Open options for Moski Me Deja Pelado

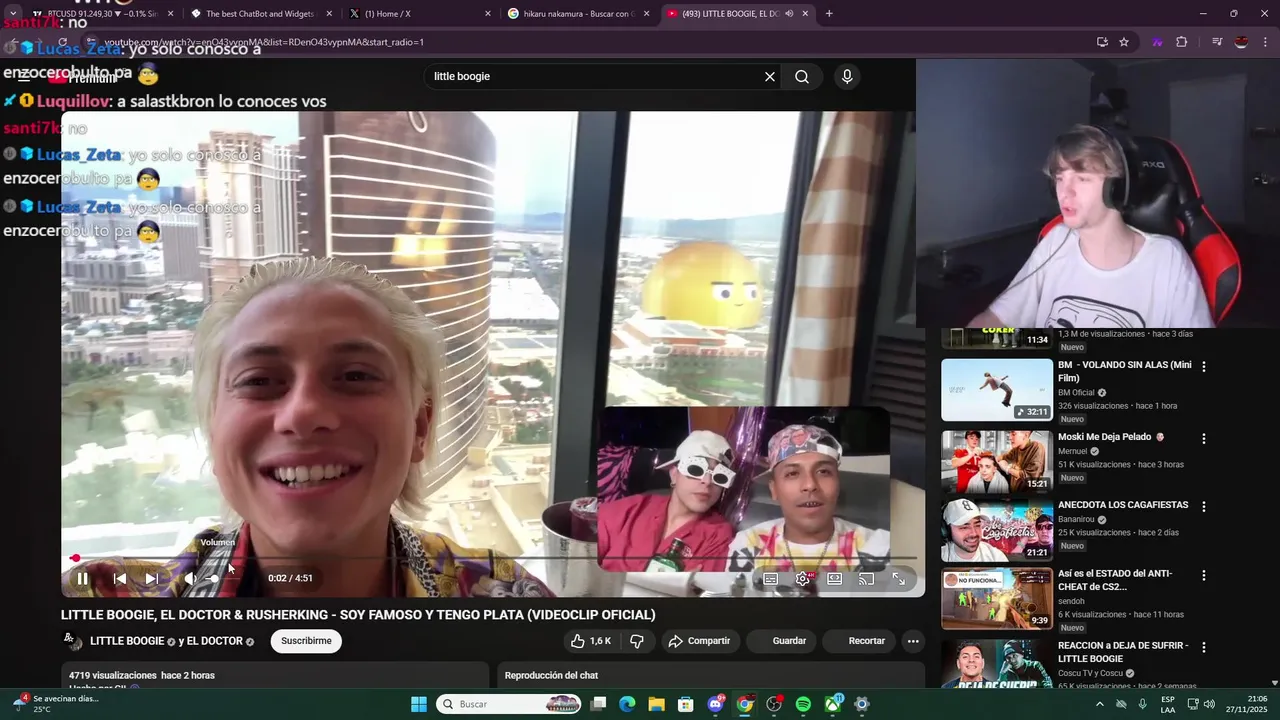point(1204,439)
